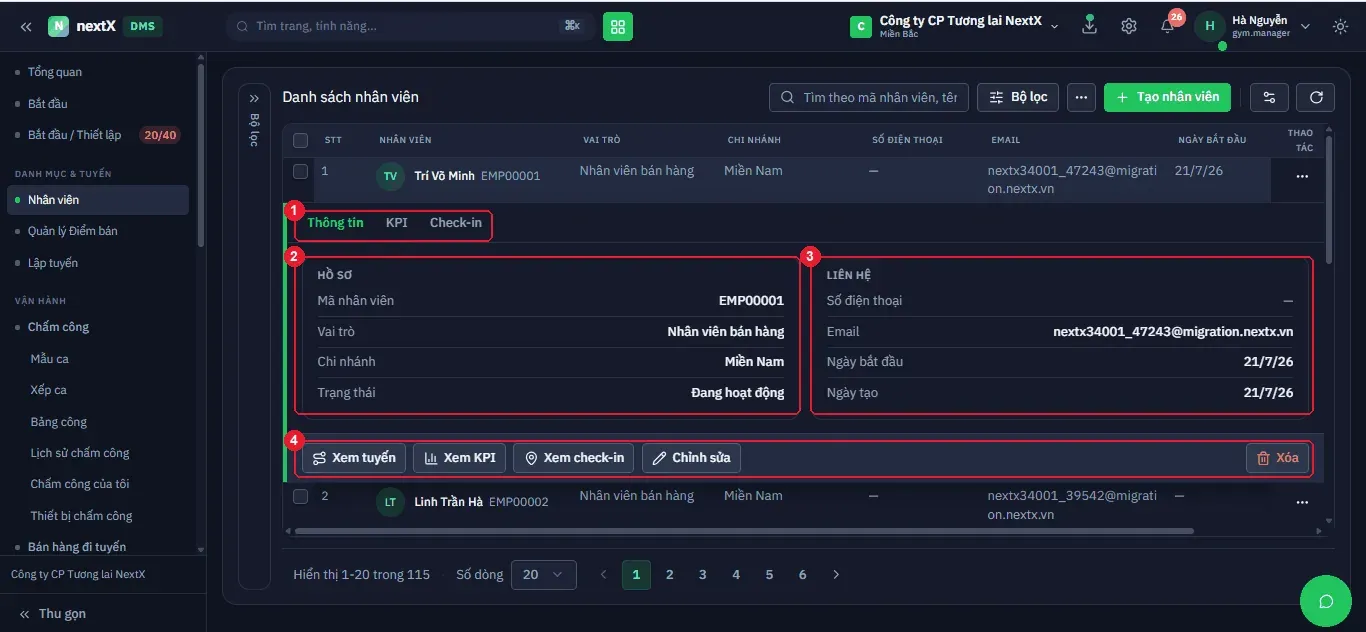Click the download/install icon in the header

point(1090,26)
